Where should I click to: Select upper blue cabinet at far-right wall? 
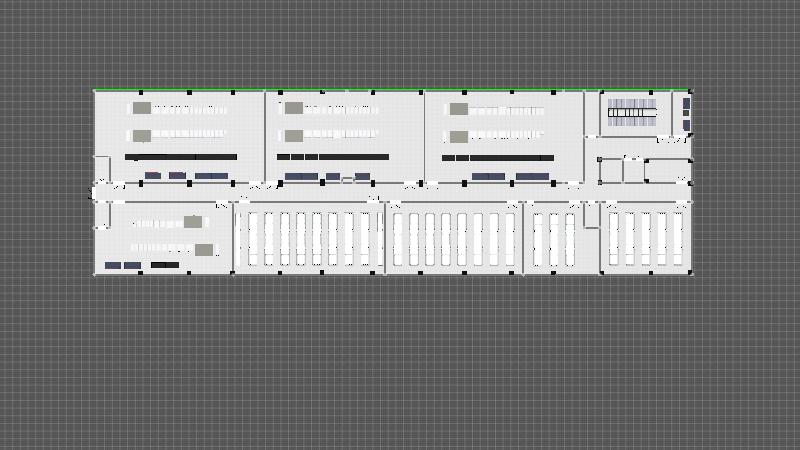[x=686, y=104]
